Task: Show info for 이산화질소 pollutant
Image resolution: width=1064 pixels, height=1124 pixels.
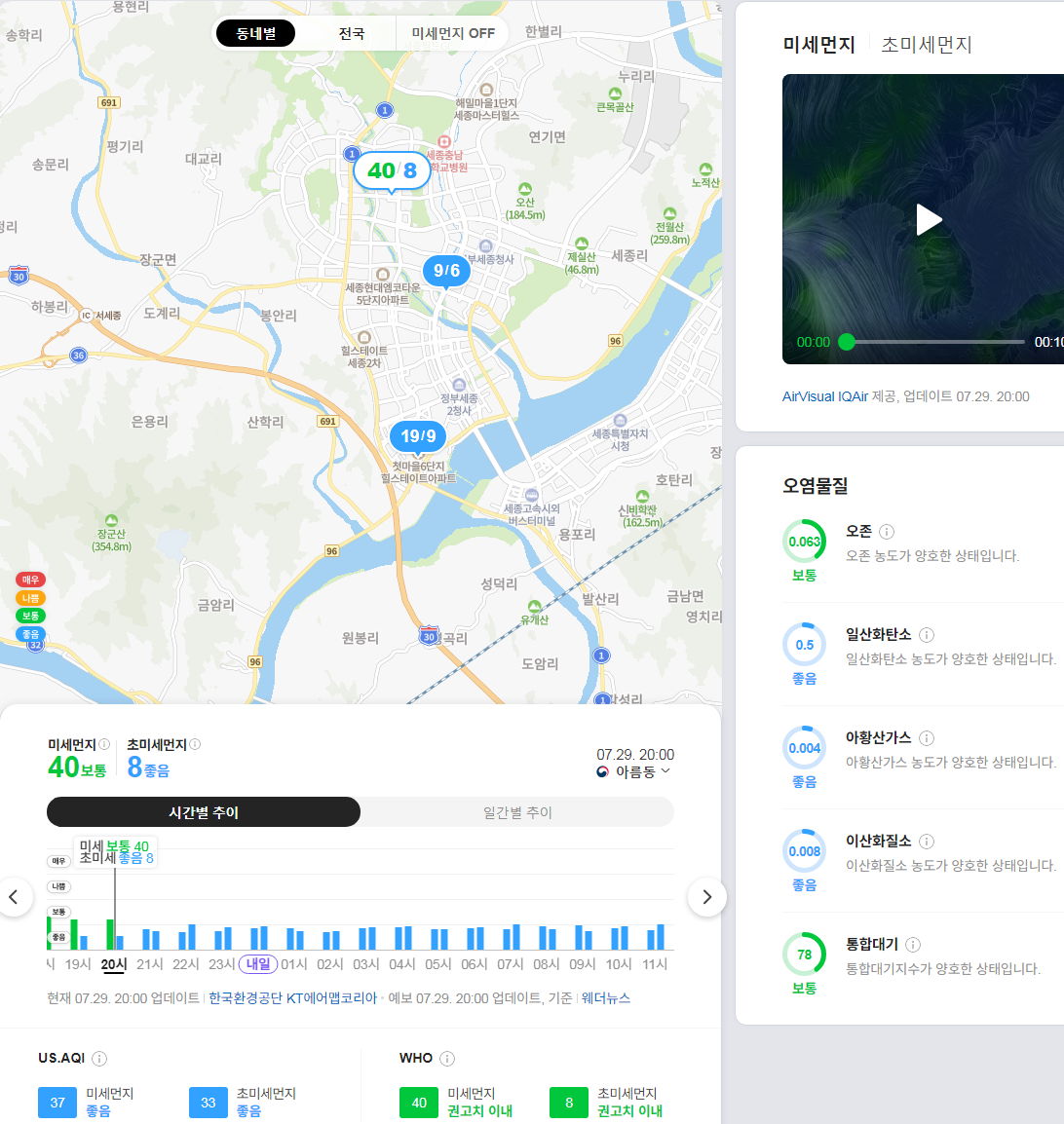Action: coord(927,841)
